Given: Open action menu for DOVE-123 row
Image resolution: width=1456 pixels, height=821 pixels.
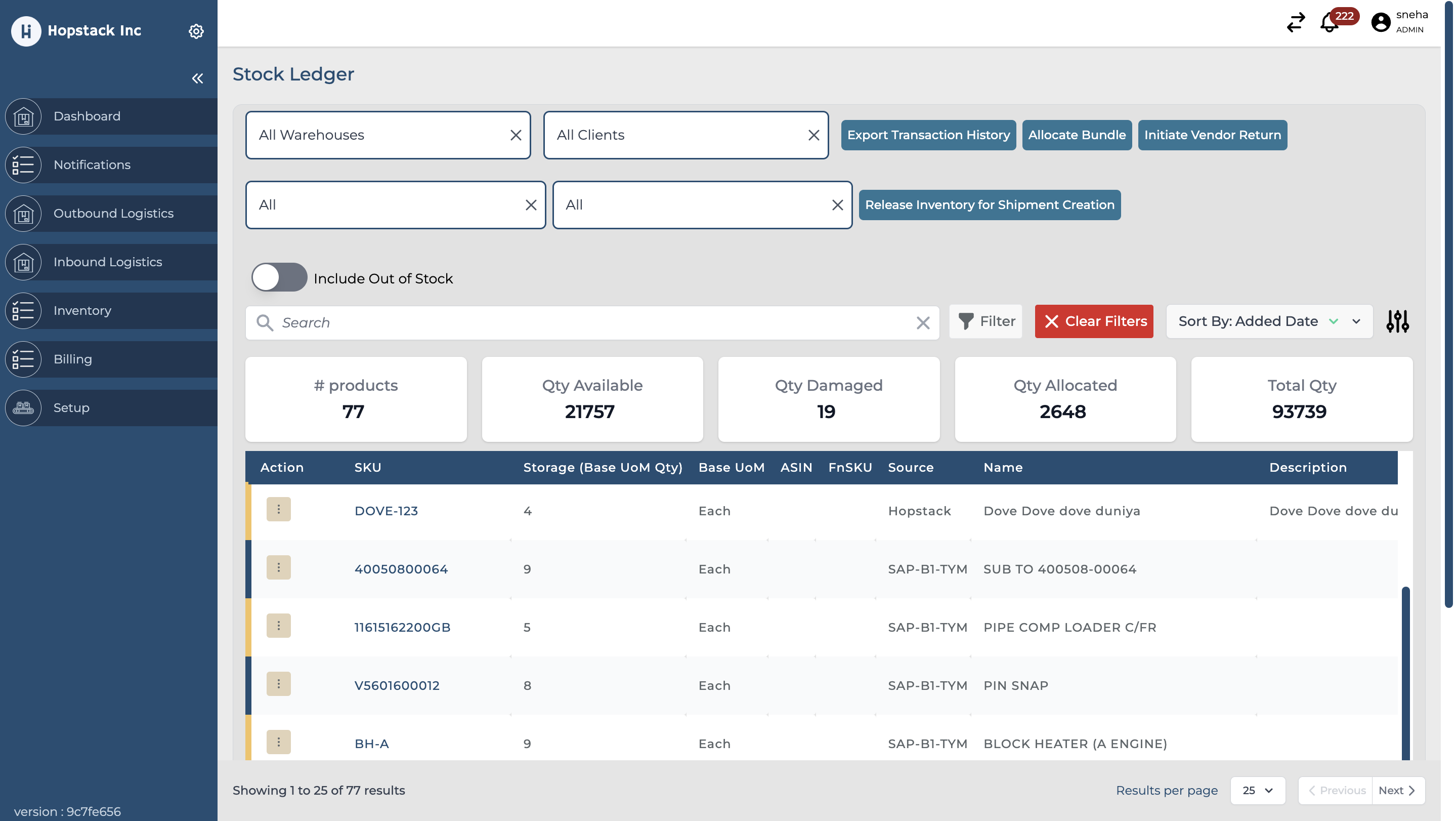Looking at the screenshot, I should click(x=279, y=509).
